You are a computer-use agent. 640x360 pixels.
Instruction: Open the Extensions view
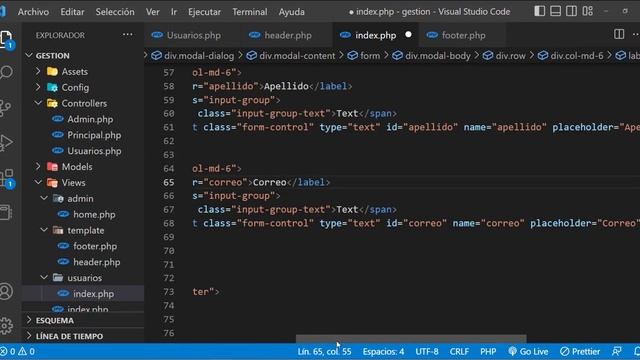pyautogui.click(x=7, y=179)
